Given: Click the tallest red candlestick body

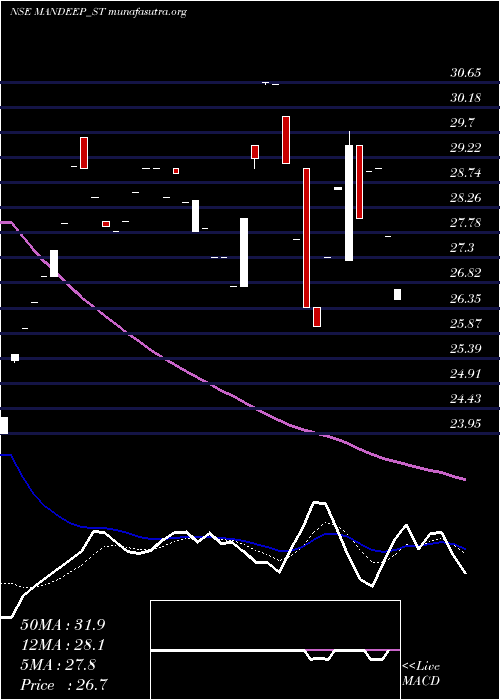Looking at the screenshot, I should [307, 238].
